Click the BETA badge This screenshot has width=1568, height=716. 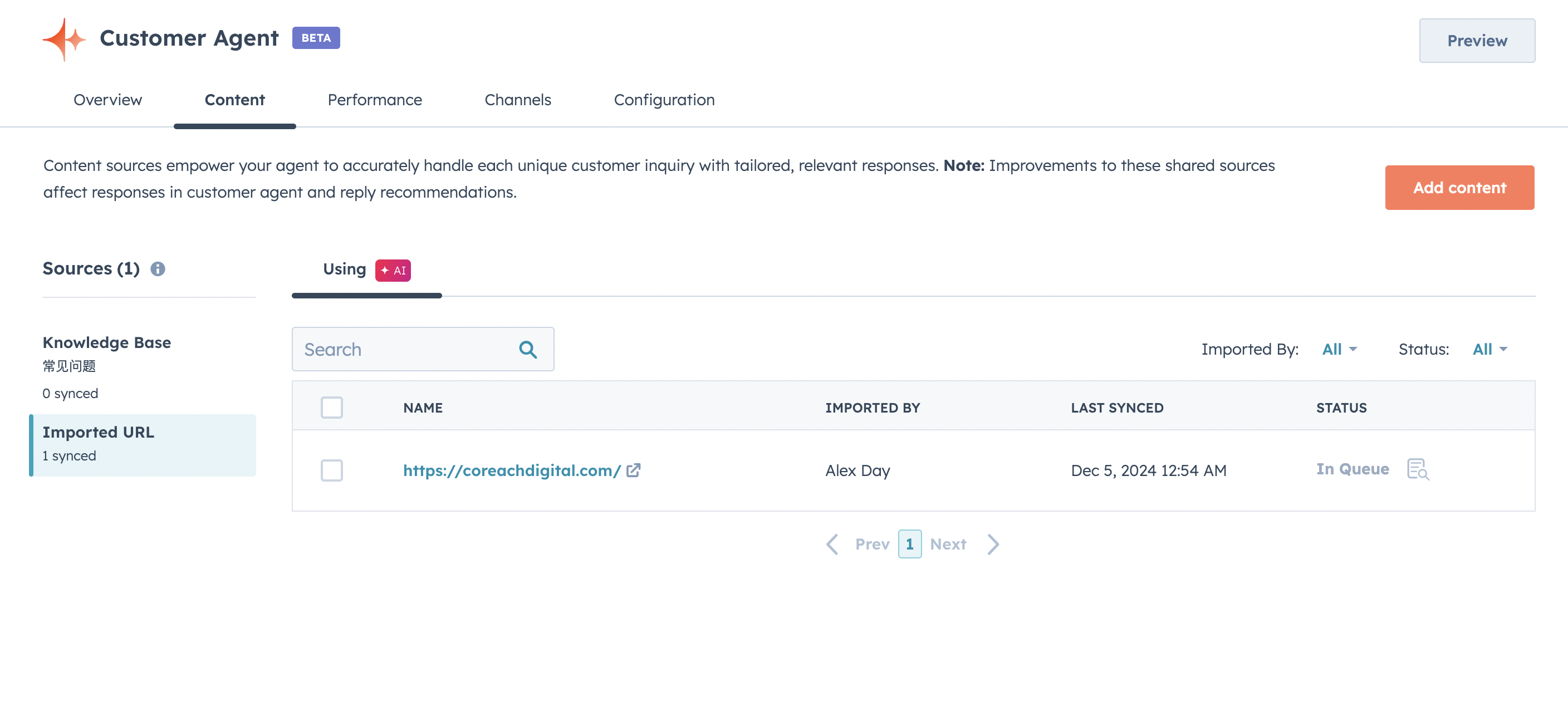coord(316,38)
